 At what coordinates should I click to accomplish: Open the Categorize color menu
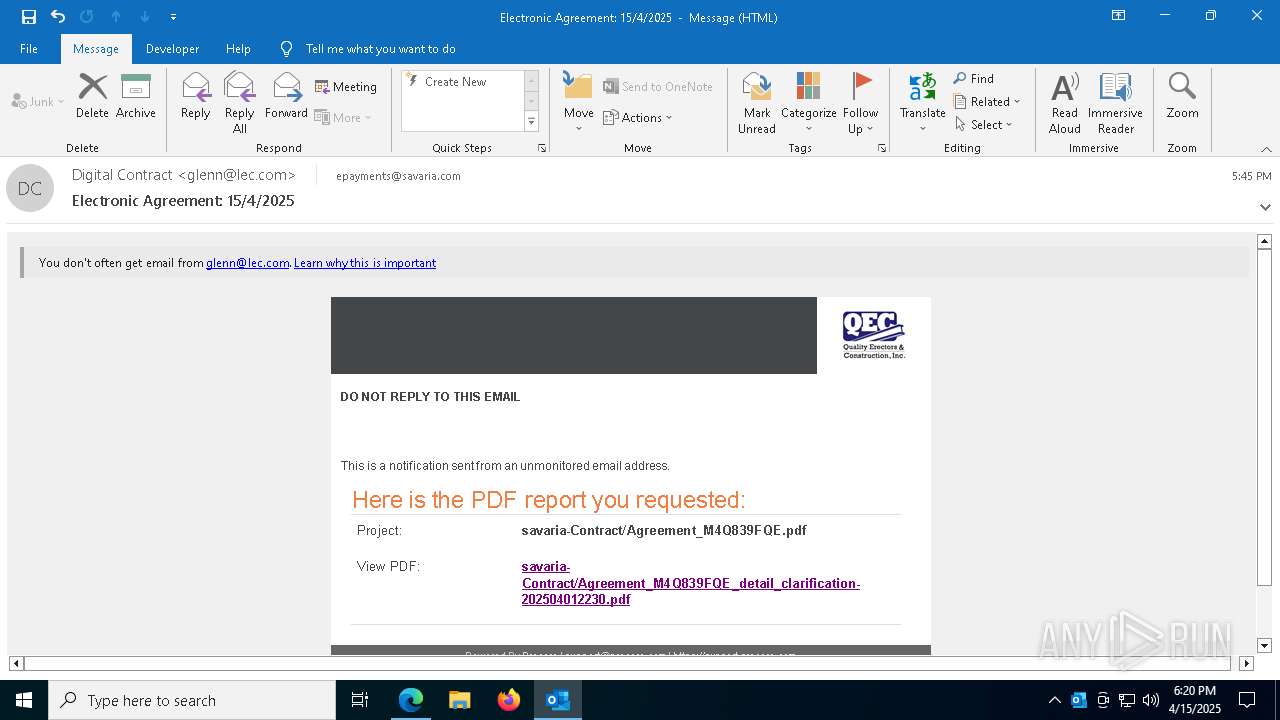809,103
